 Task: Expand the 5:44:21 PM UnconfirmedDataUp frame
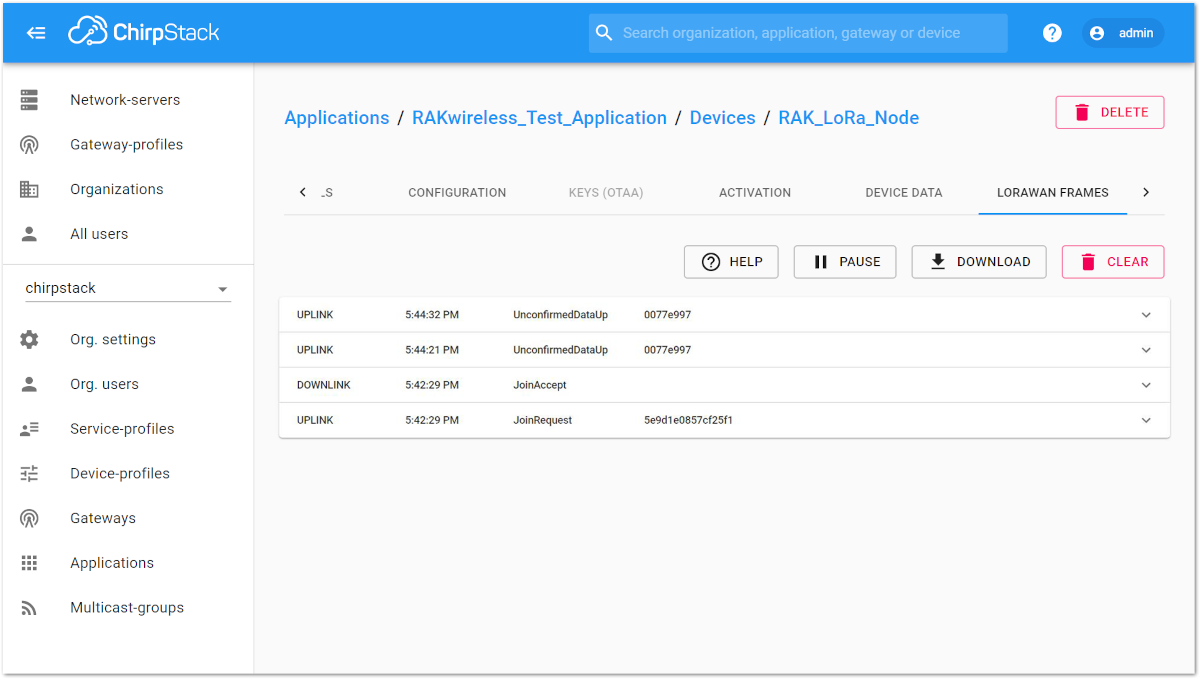click(x=1146, y=350)
